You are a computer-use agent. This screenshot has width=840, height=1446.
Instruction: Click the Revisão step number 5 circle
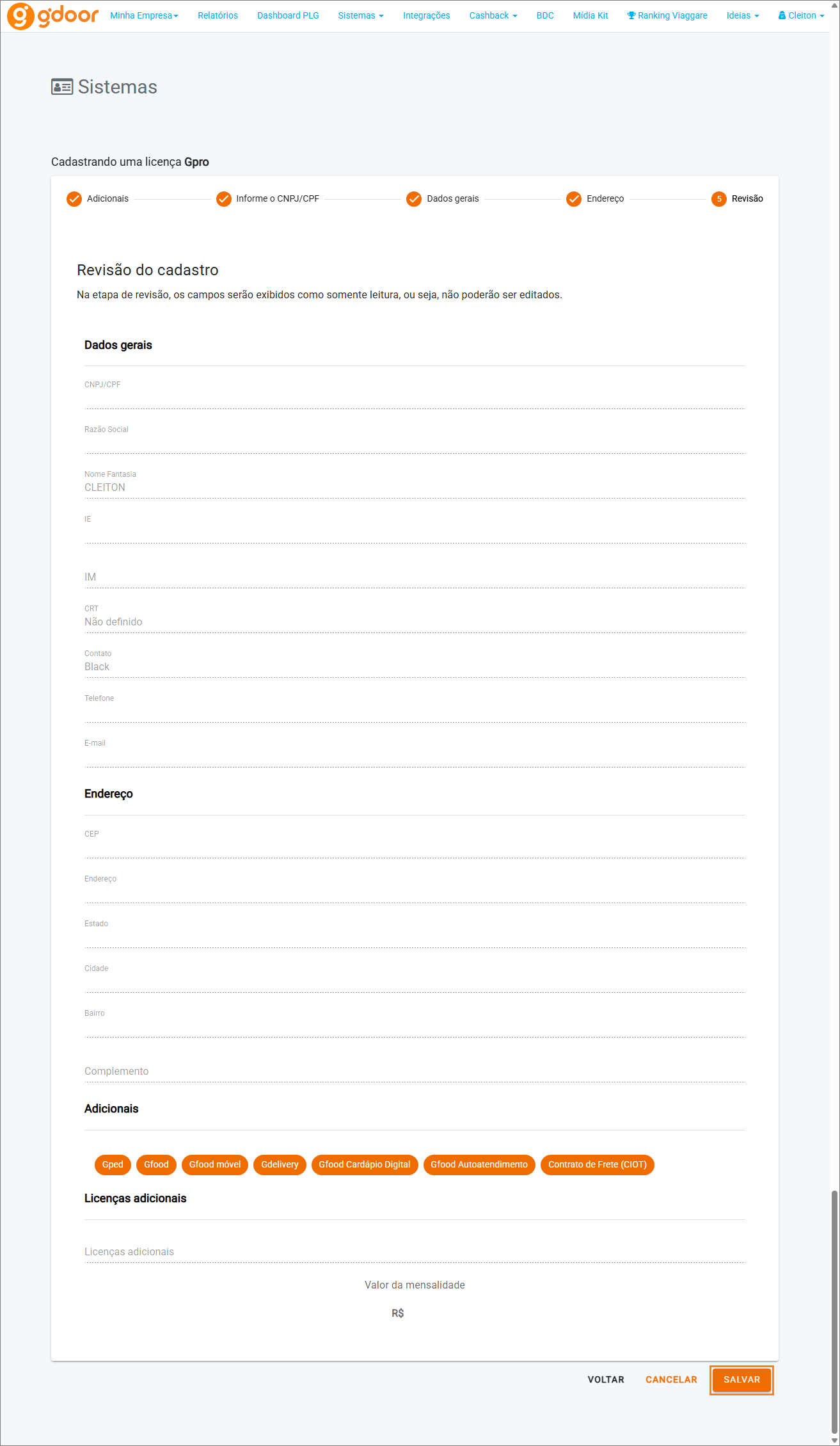[x=719, y=199]
